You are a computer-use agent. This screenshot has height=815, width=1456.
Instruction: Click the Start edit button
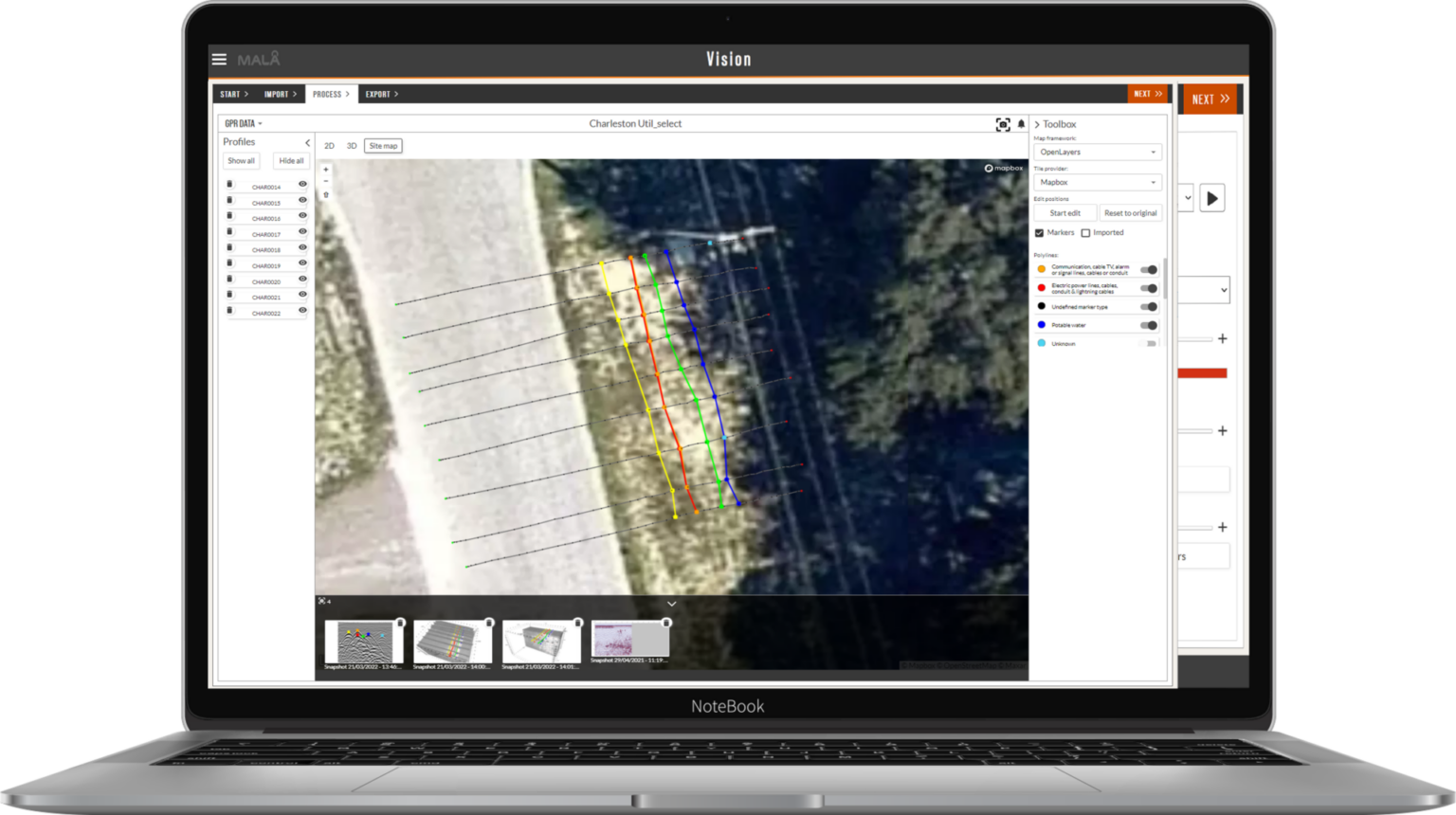(x=1065, y=212)
